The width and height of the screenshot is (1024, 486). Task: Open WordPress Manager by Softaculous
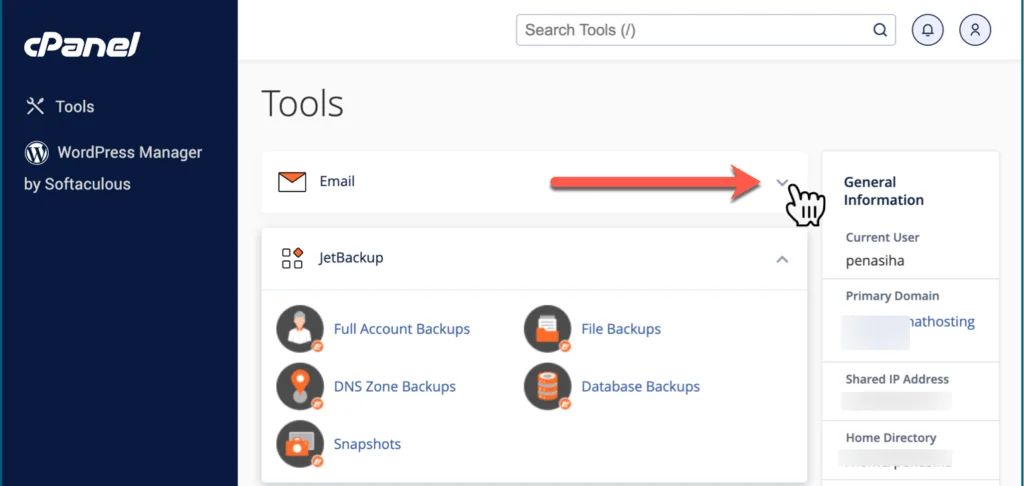[129, 153]
